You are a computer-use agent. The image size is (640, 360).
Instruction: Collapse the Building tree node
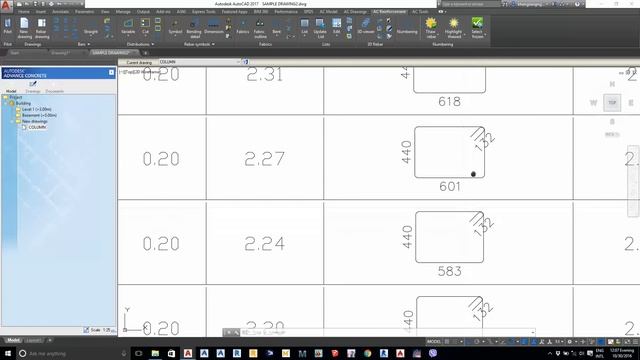click(6, 104)
